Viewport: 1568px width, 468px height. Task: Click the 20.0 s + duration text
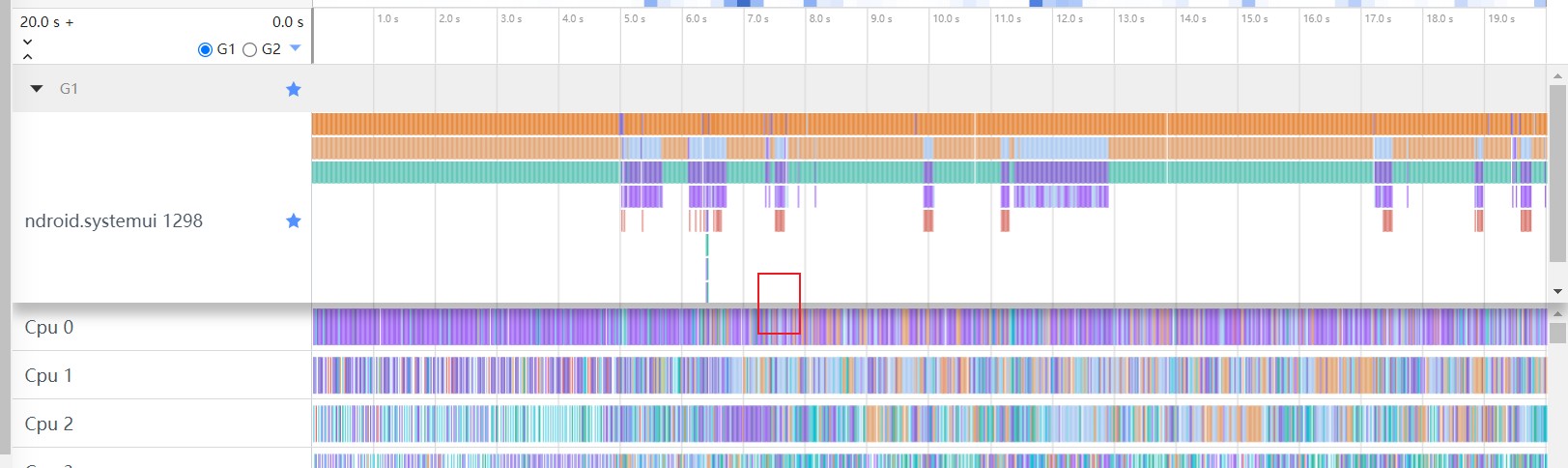[x=46, y=21]
